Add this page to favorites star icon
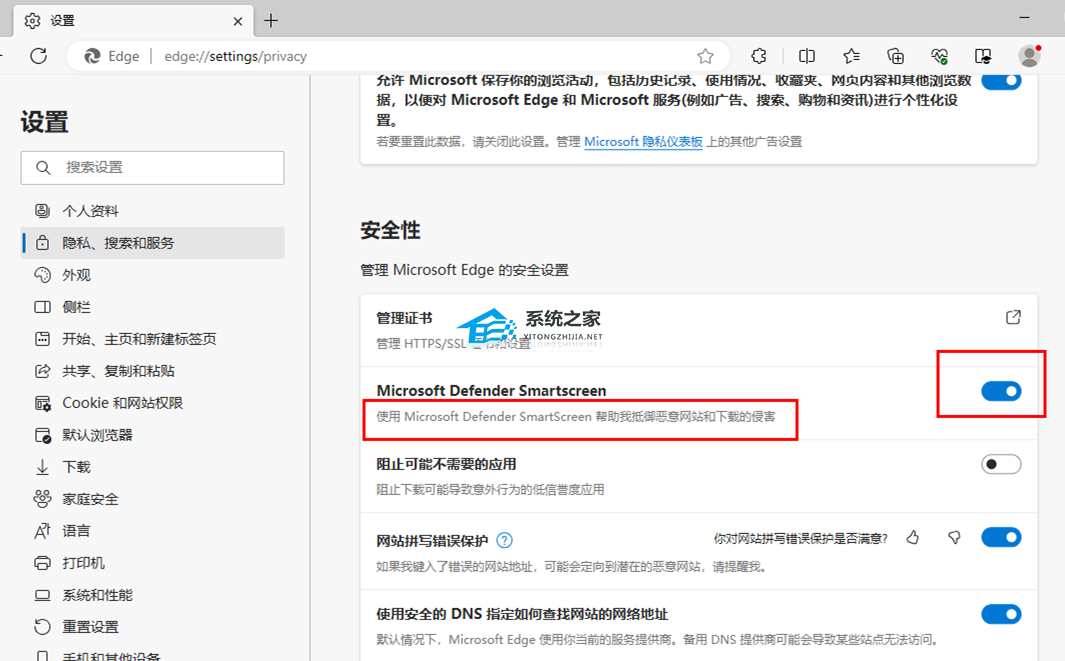The height and width of the screenshot is (661, 1065). pyautogui.click(x=705, y=56)
